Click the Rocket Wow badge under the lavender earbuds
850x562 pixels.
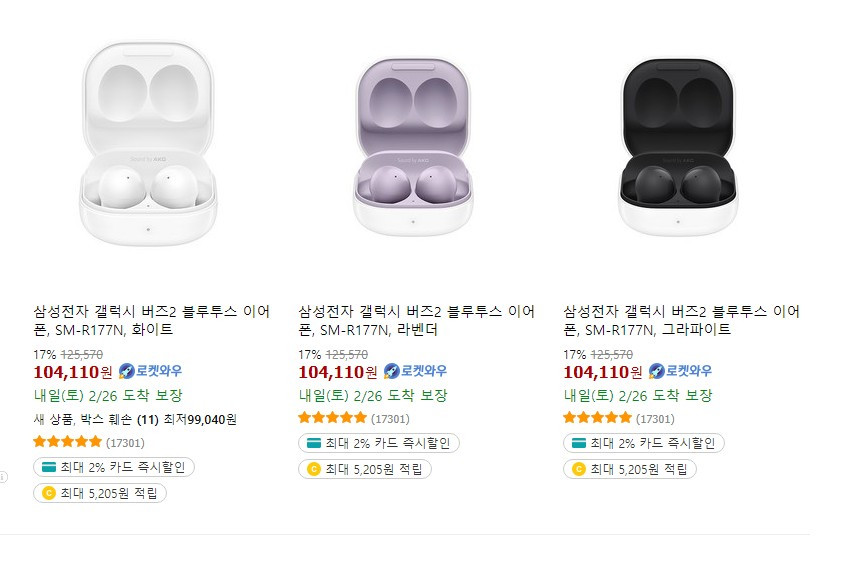coord(415,371)
